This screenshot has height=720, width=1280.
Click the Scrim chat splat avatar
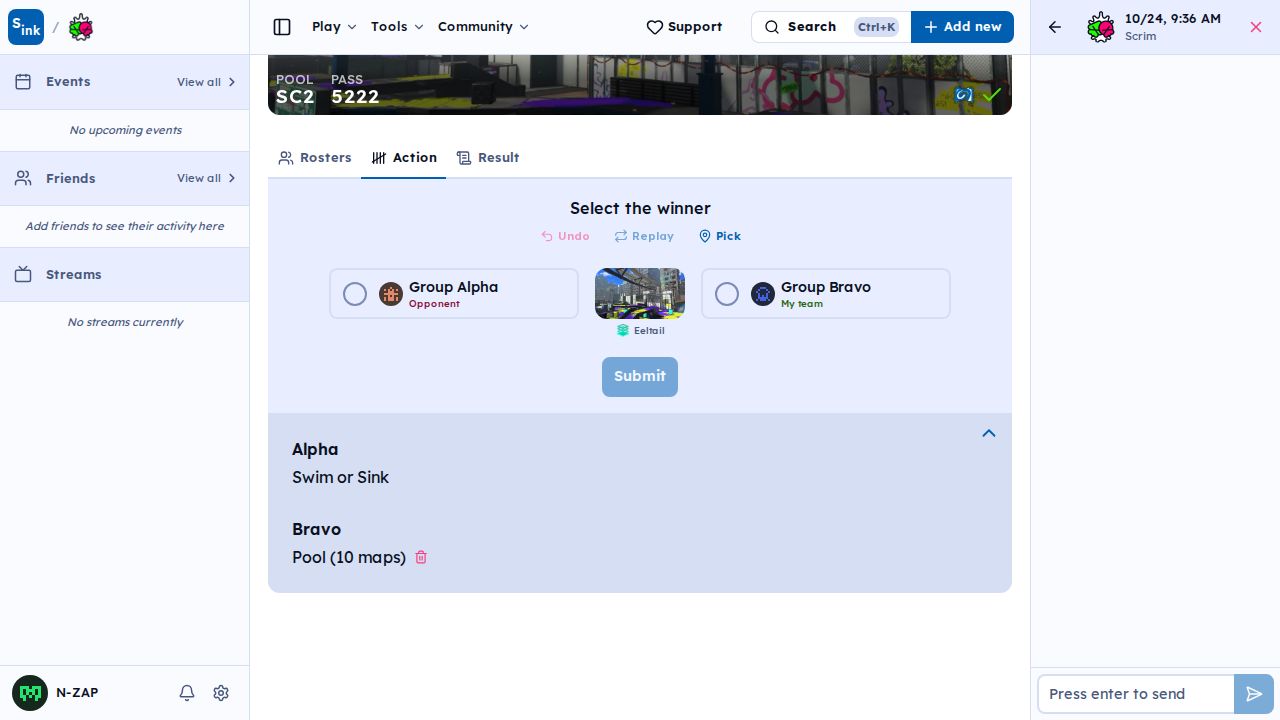tap(1101, 27)
